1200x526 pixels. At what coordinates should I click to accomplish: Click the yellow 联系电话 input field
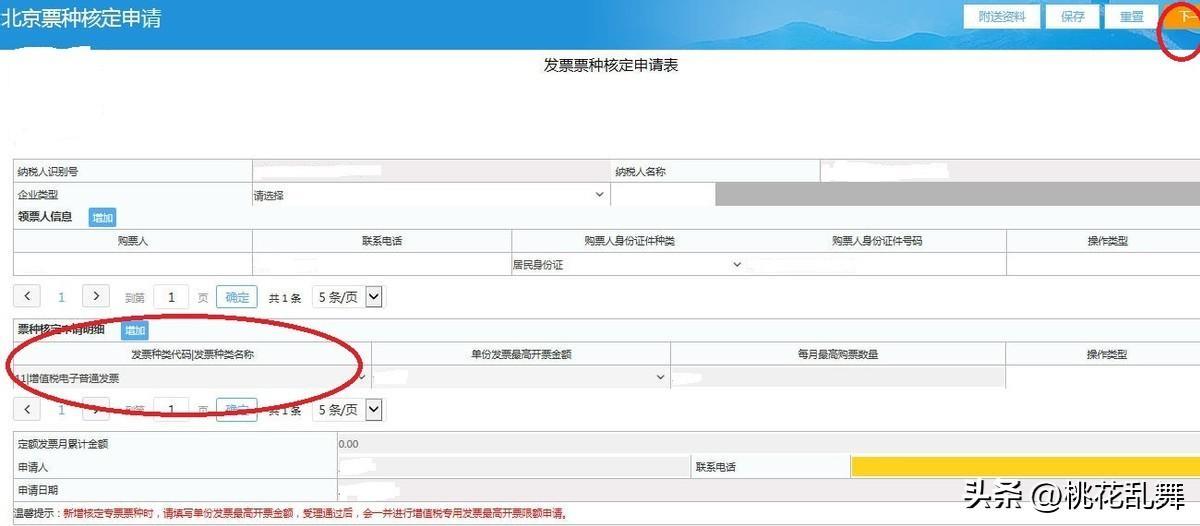(x=1024, y=467)
